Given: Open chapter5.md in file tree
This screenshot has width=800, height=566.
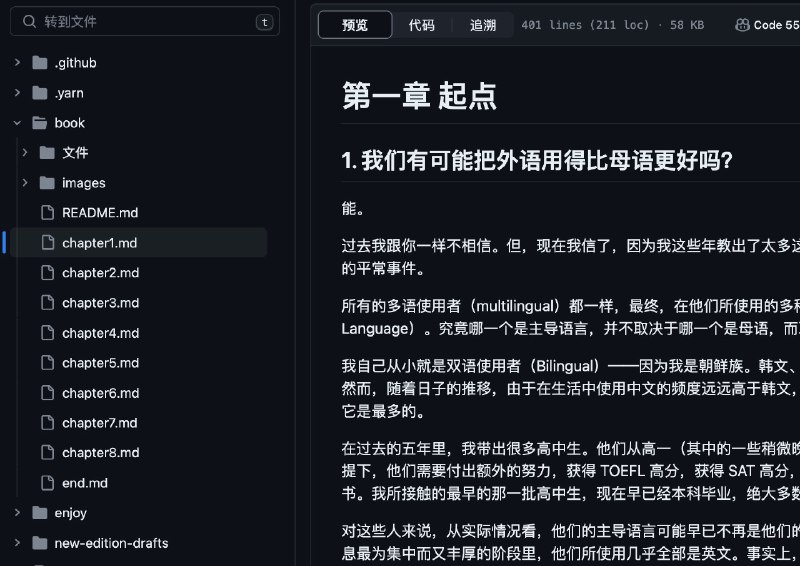Looking at the screenshot, I should coord(100,363).
